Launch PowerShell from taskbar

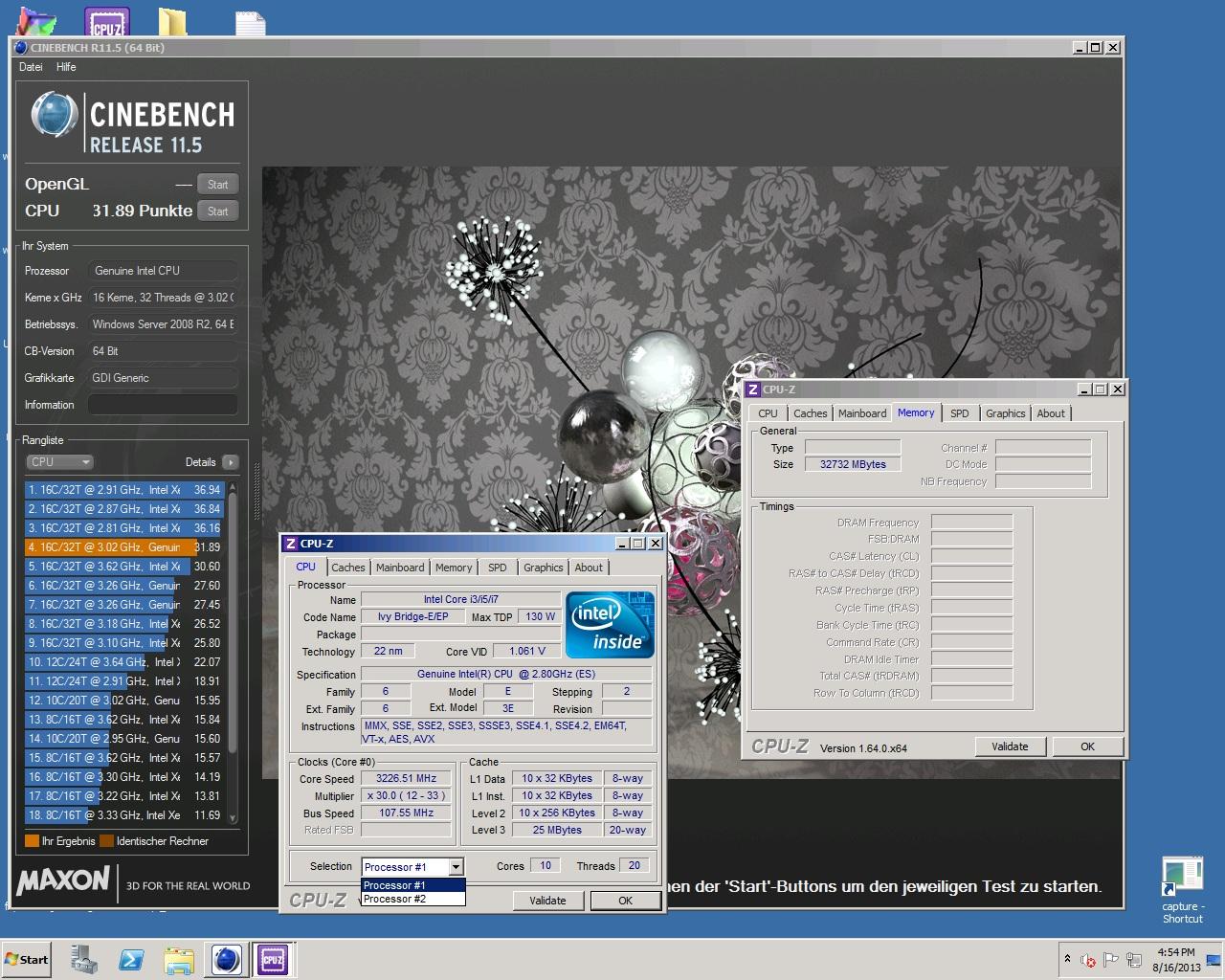click(131, 960)
